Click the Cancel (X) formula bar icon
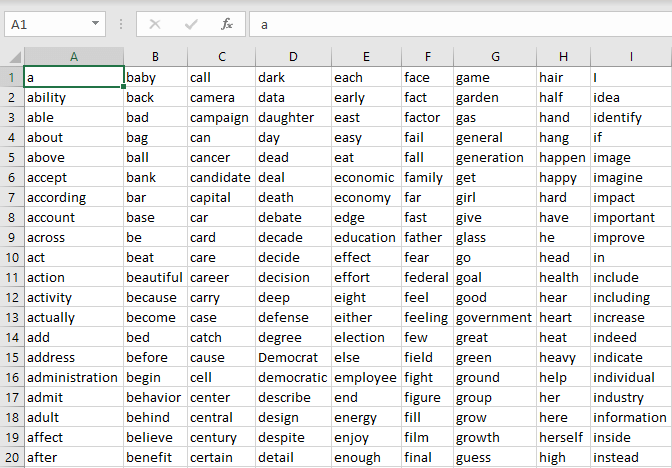The height and width of the screenshot is (468, 672). [x=155, y=24]
